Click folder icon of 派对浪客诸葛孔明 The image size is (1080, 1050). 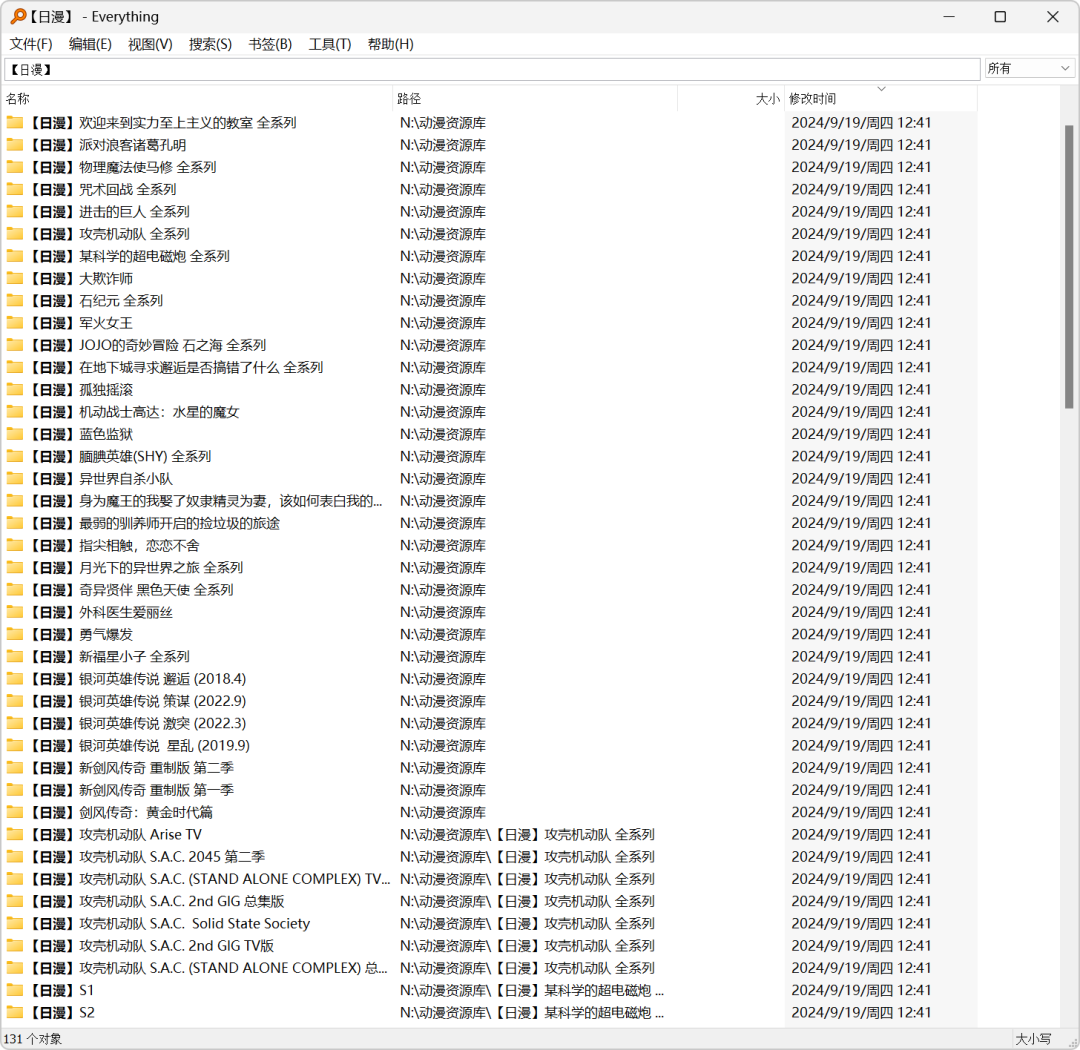point(14,145)
